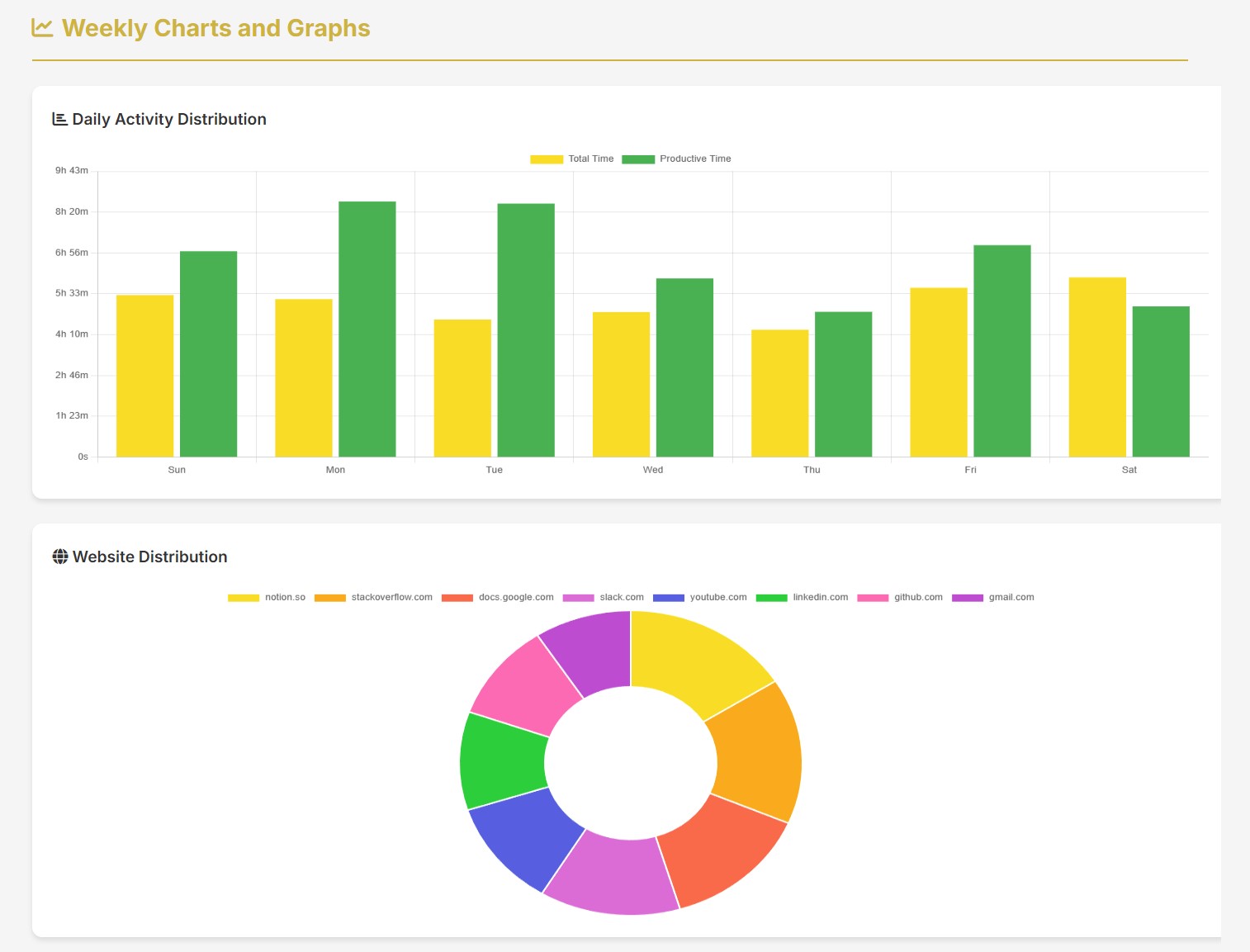Click the 8h 20m axis label
Screen dimensions: 1250x952
click(x=72, y=211)
